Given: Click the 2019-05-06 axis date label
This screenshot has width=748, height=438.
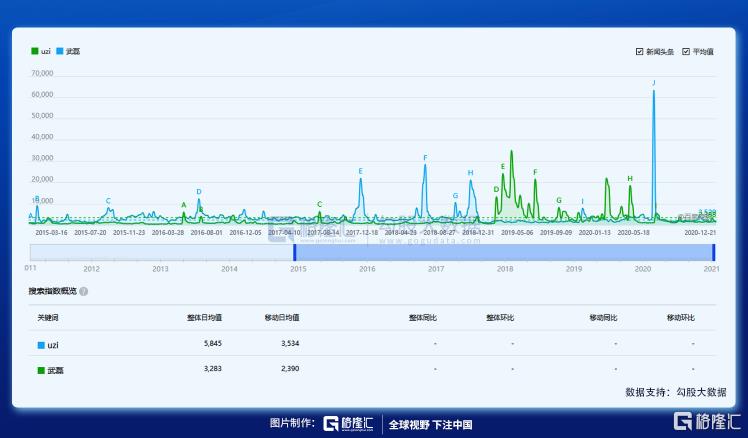Looking at the screenshot, I should tap(517, 232).
